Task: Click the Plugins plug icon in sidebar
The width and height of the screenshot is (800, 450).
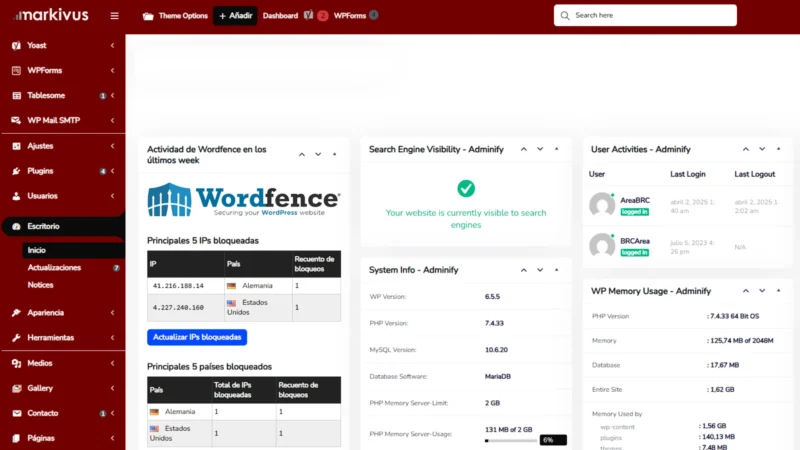Action: coord(16,171)
